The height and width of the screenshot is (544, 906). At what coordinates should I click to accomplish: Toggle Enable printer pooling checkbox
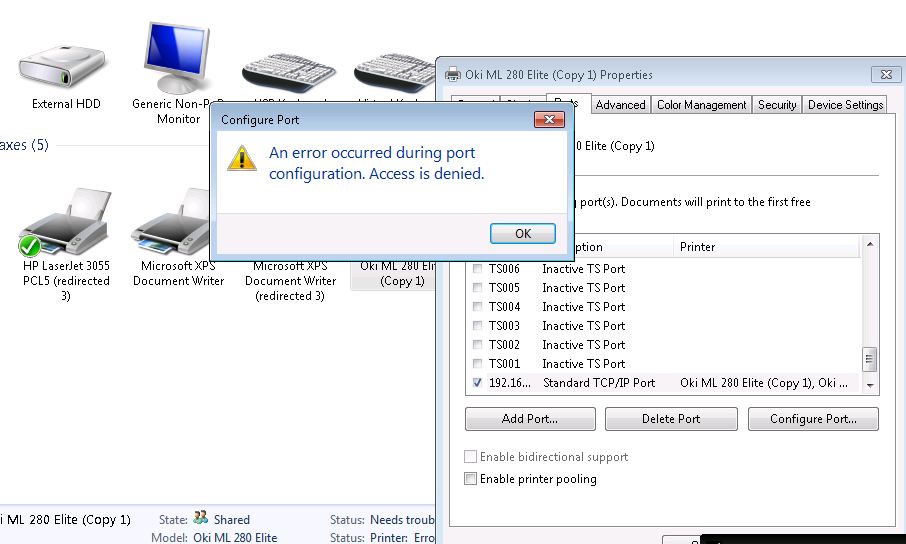tap(471, 479)
